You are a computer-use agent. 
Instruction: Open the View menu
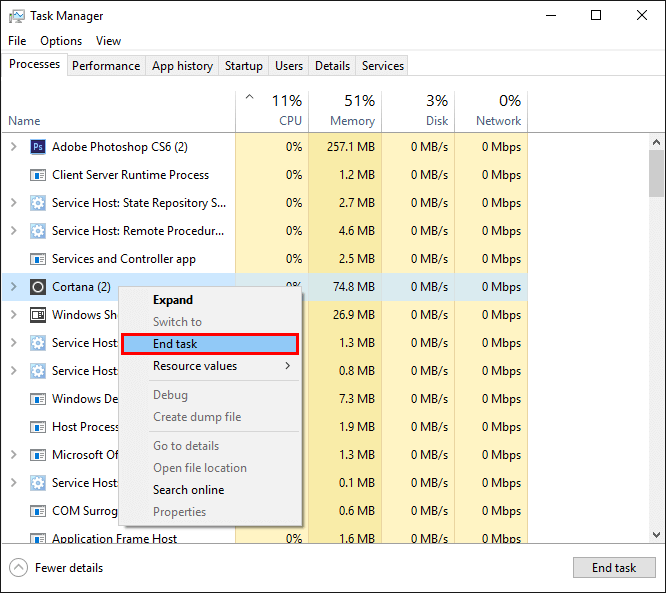(x=108, y=41)
